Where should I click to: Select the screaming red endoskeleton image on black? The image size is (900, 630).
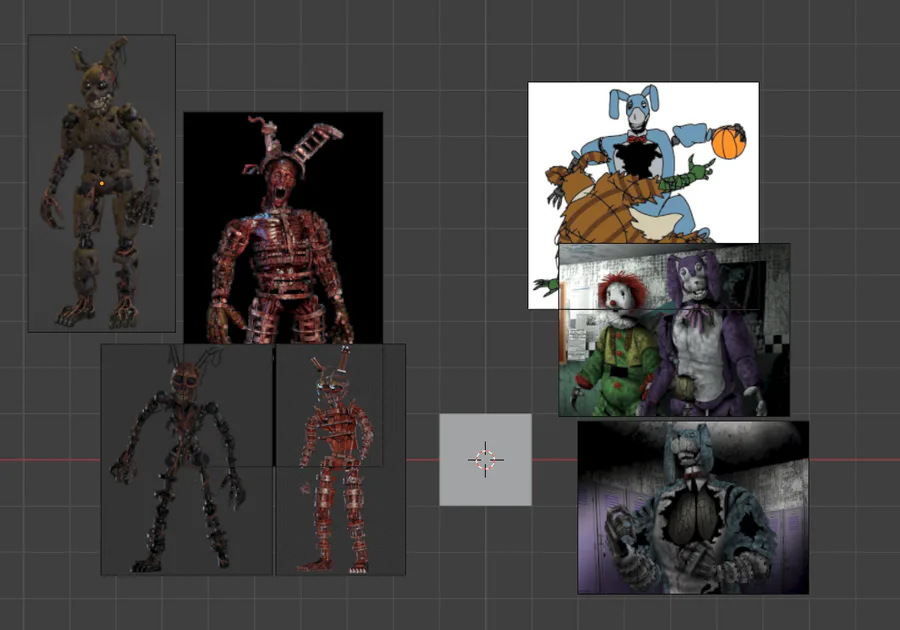tap(283, 228)
